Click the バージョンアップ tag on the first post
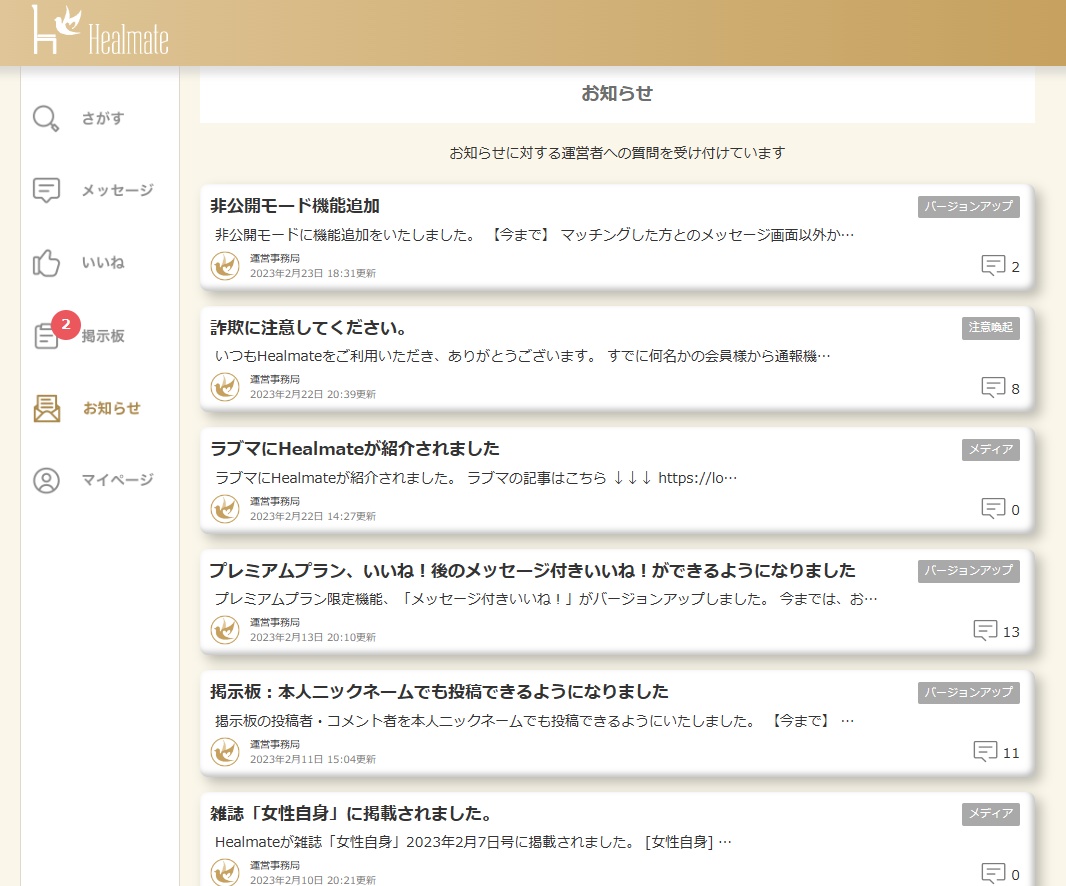The width and height of the screenshot is (1066, 886). click(968, 207)
